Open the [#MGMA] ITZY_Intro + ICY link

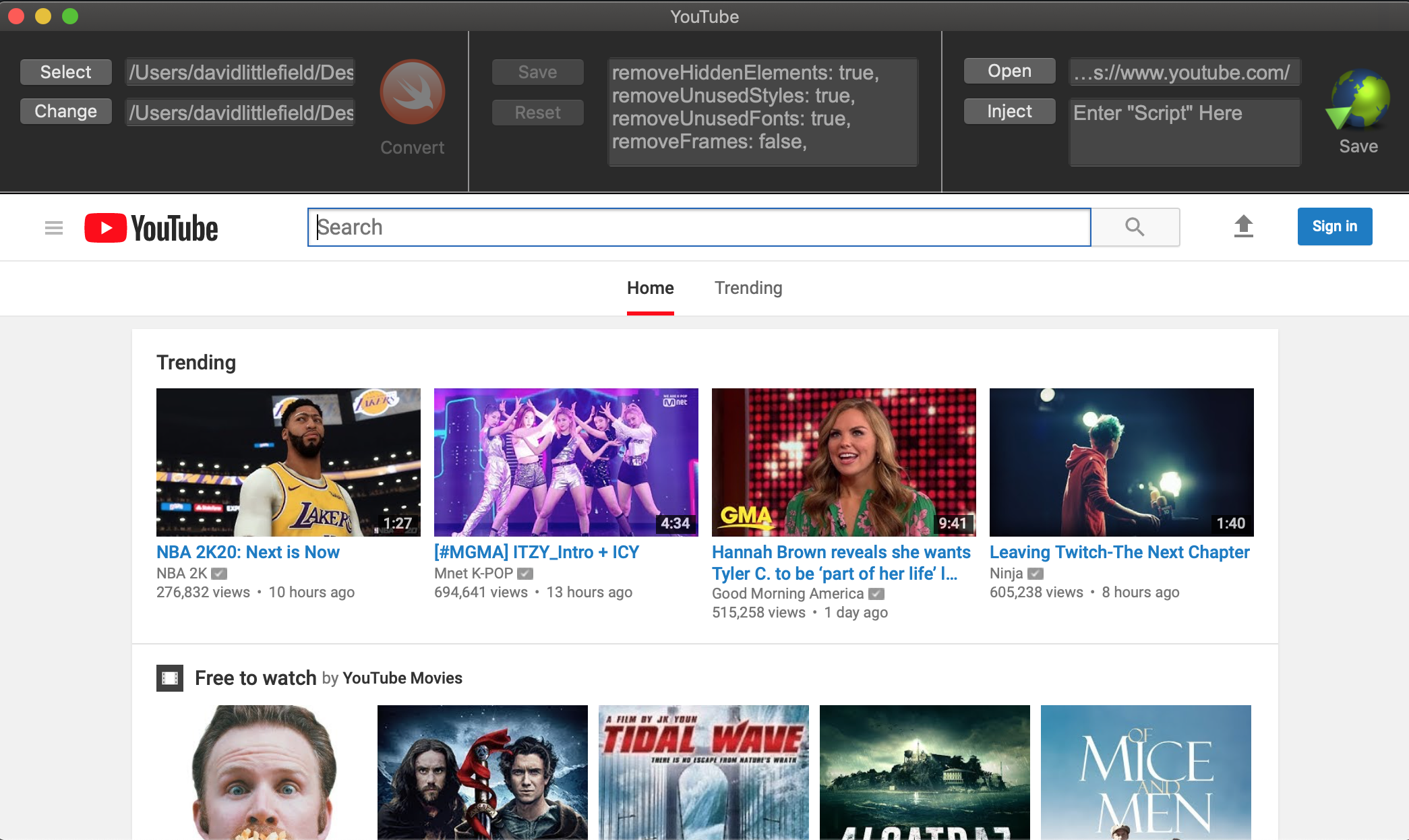(x=537, y=552)
